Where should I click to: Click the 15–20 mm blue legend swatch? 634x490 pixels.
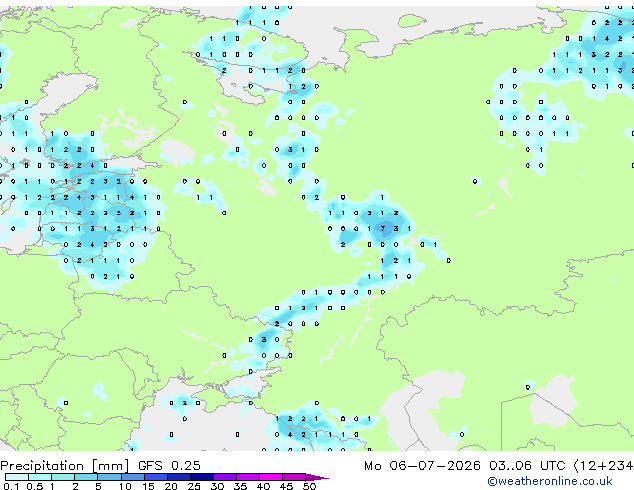point(155,477)
